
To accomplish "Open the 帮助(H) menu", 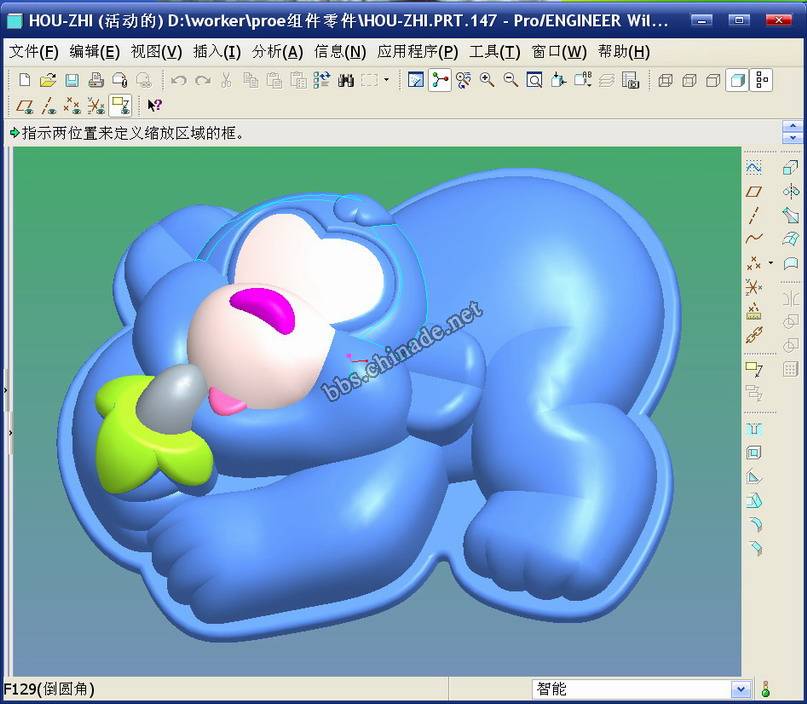I will click(624, 51).
